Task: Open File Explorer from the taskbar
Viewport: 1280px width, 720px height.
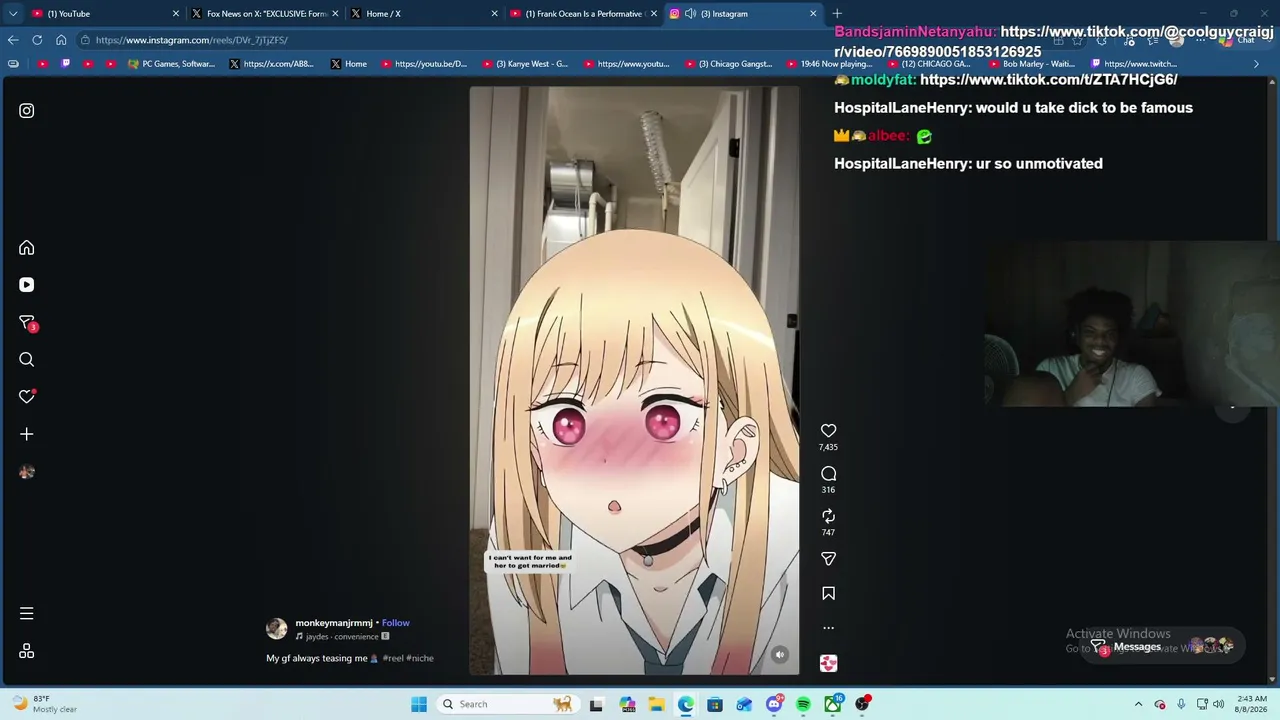Action: (x=657, y=704)
